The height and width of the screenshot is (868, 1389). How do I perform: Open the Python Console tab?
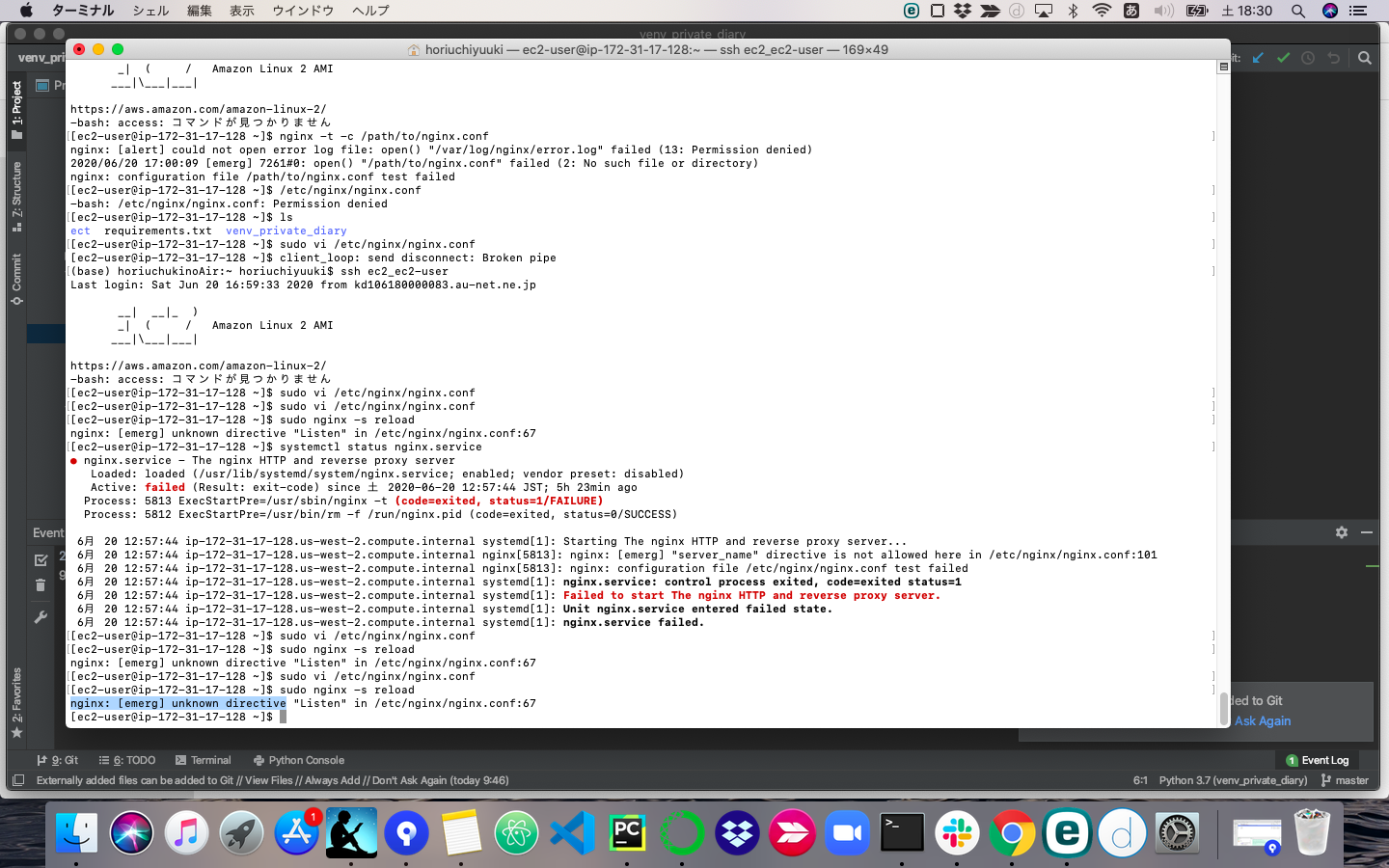click(x=299, y=760)
